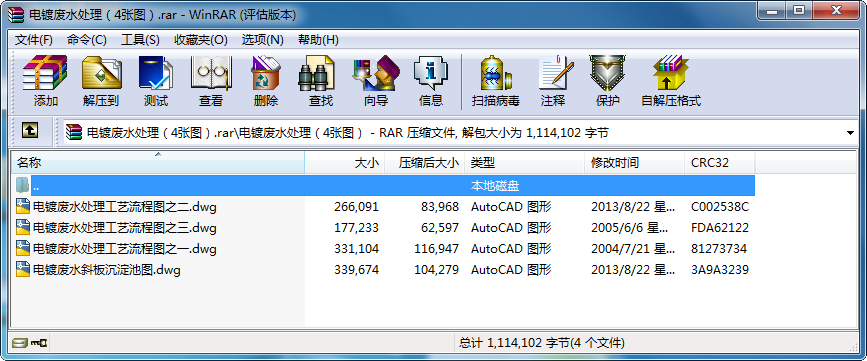Image resolution: width=867 pixels, height=361 pixels.
Task: Click the parent folder '..' icon
Action: click(x=22, y=185)
